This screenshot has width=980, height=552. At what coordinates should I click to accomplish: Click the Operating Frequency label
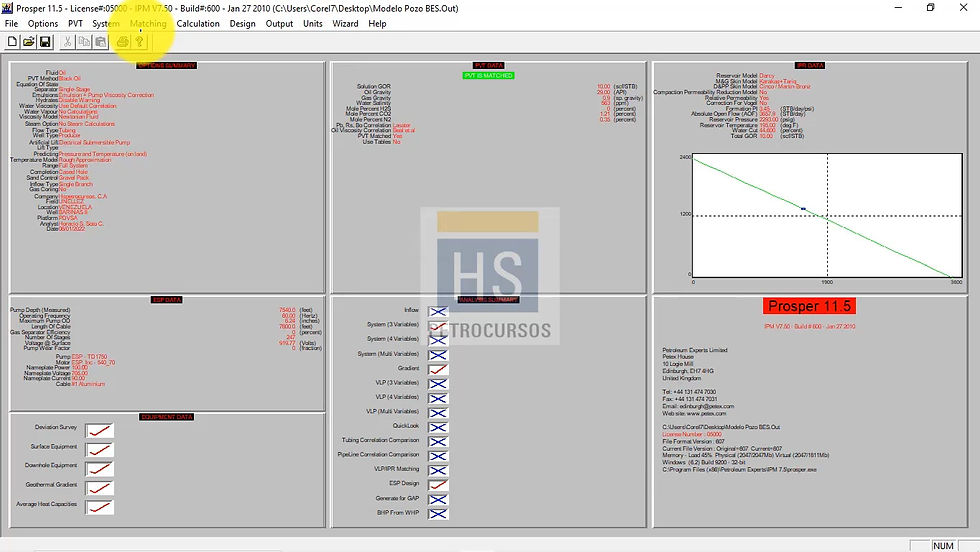pos(44,316)
